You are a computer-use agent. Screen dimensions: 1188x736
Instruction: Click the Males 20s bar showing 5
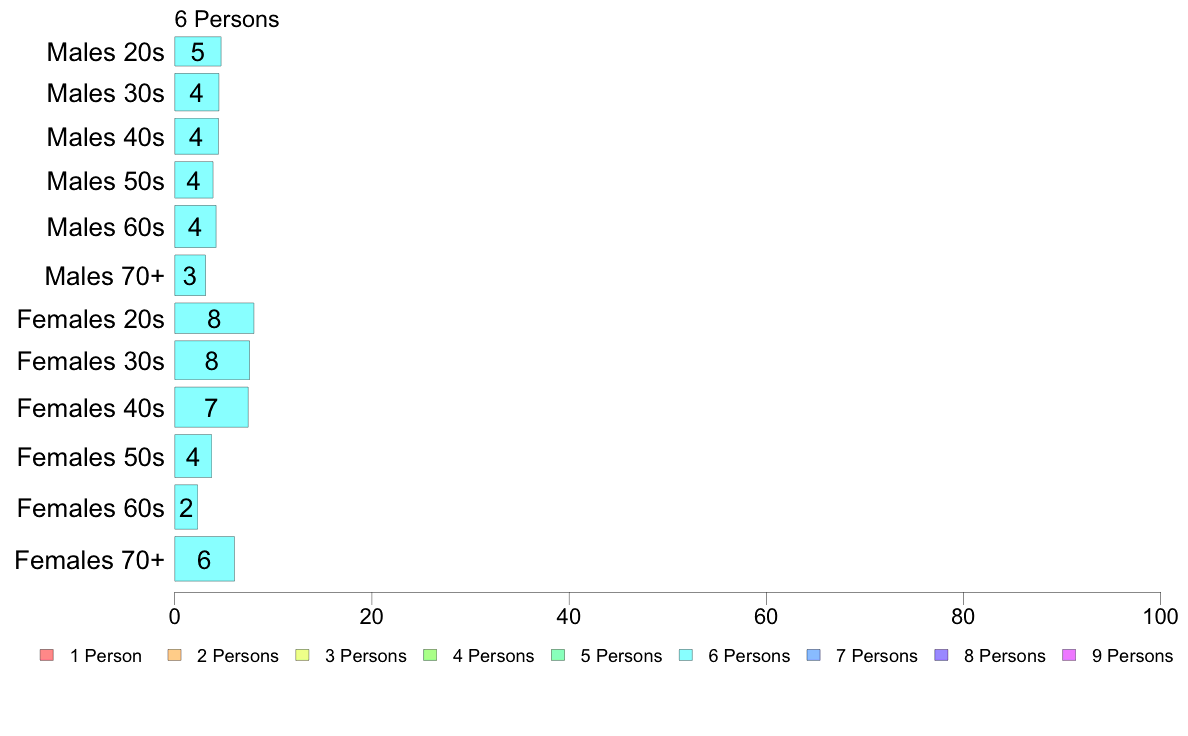point(198,52)
